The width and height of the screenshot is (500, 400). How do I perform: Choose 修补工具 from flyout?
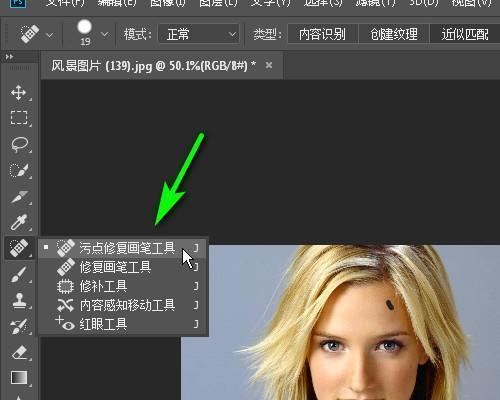click(124, 286)
